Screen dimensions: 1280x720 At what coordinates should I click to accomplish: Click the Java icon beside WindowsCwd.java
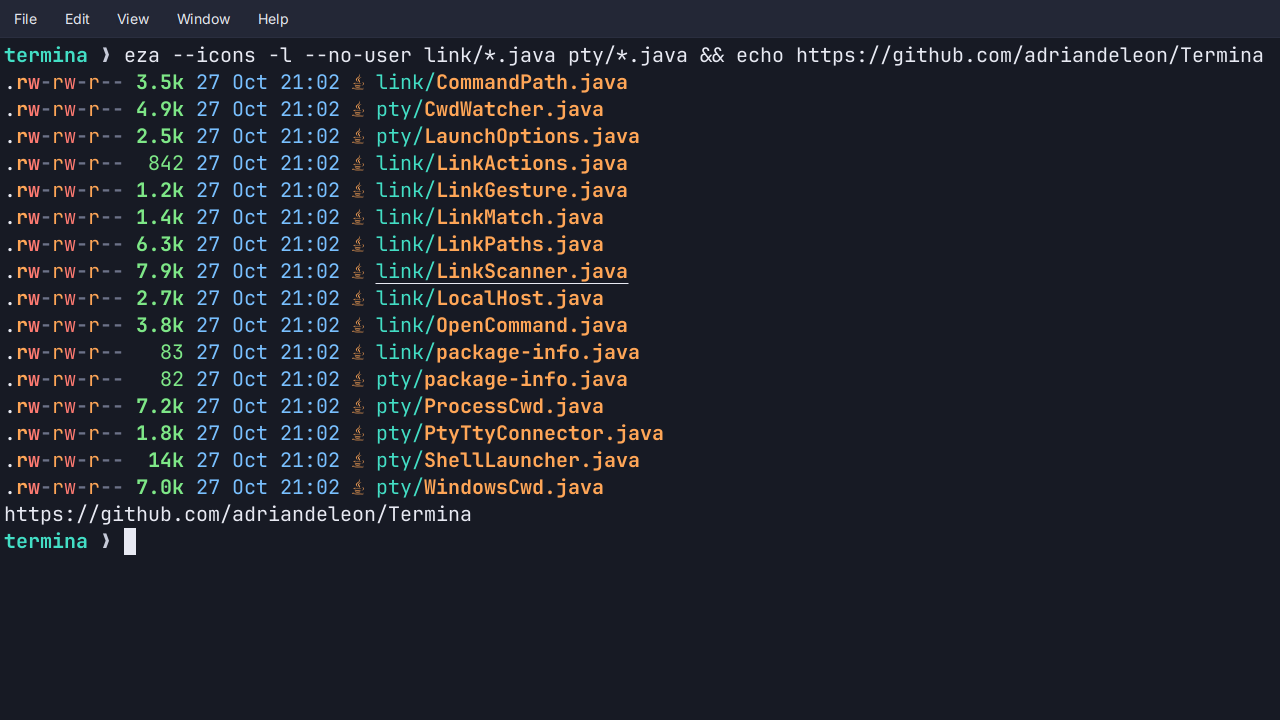358,487
